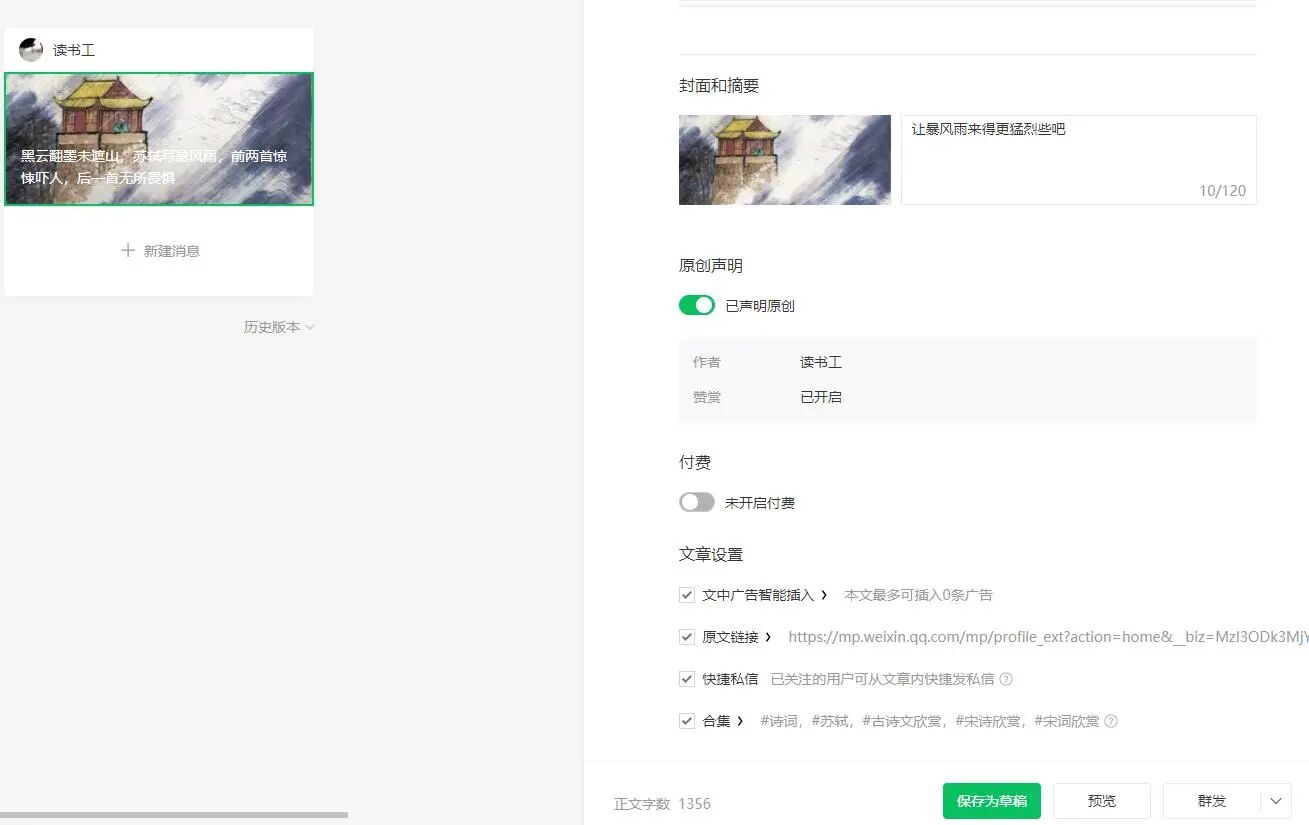
Task: Click the 正文字数 1356 counter
Action: [662, 804]
